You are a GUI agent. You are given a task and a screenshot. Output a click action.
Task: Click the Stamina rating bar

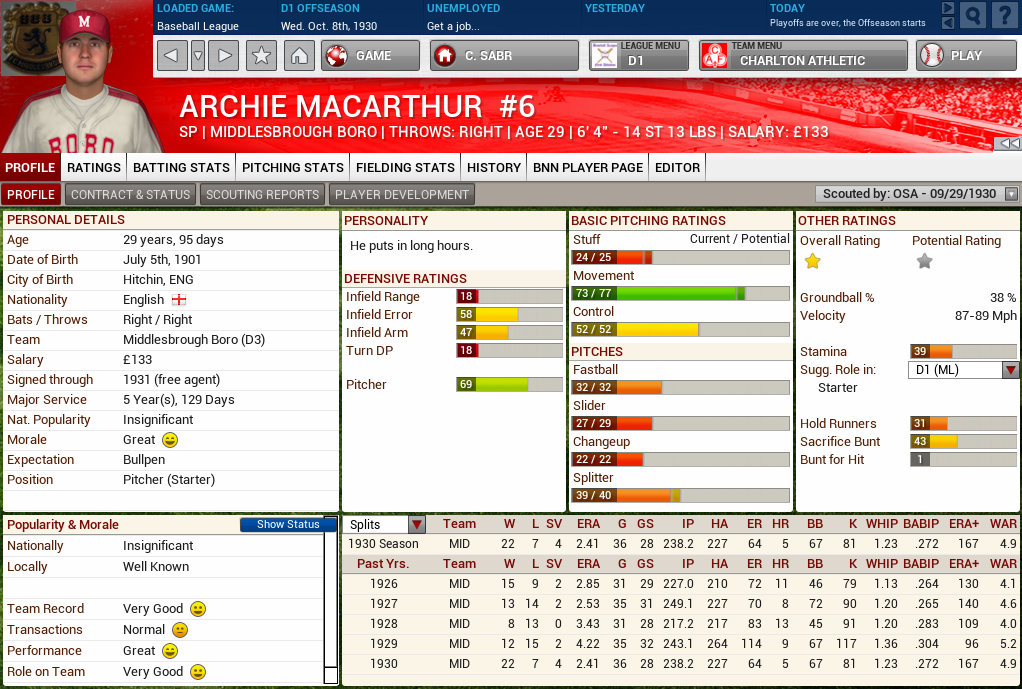click(963, 352)
